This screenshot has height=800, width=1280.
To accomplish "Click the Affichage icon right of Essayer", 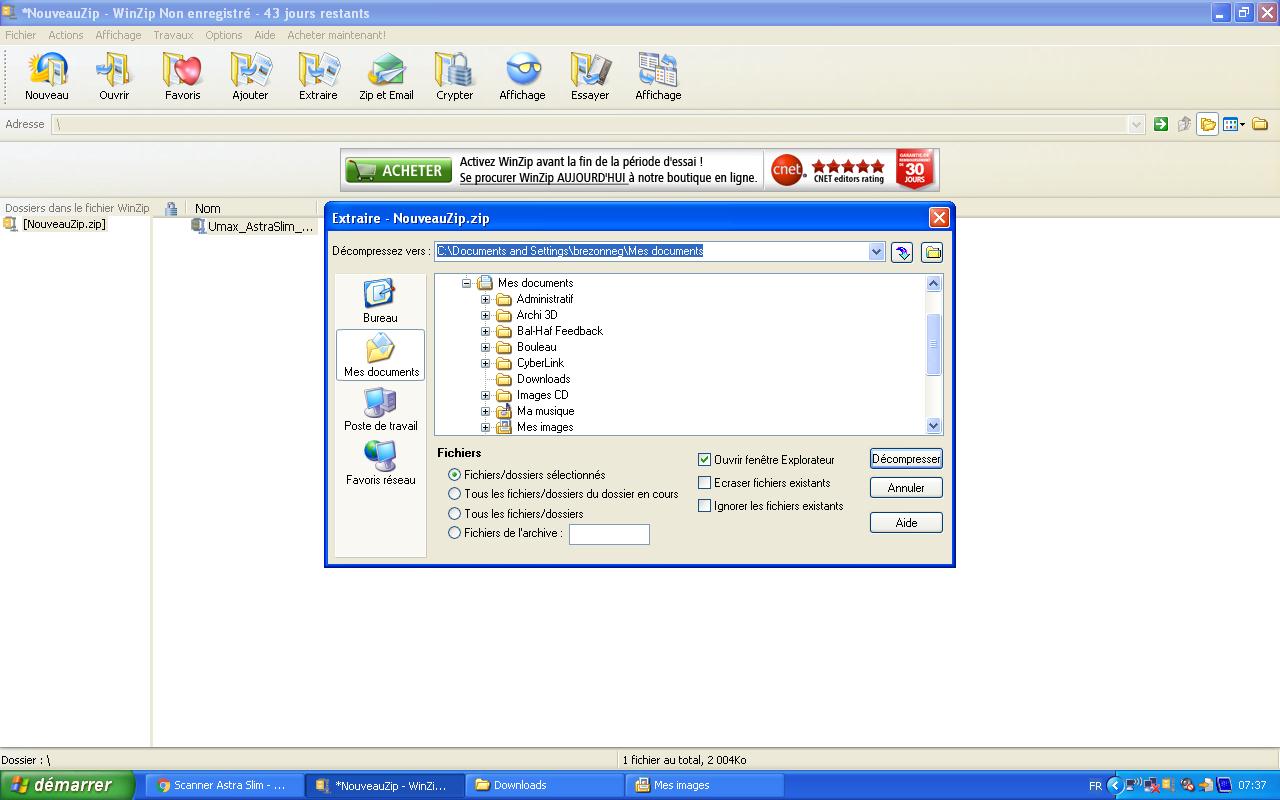I will pos(658,76).
